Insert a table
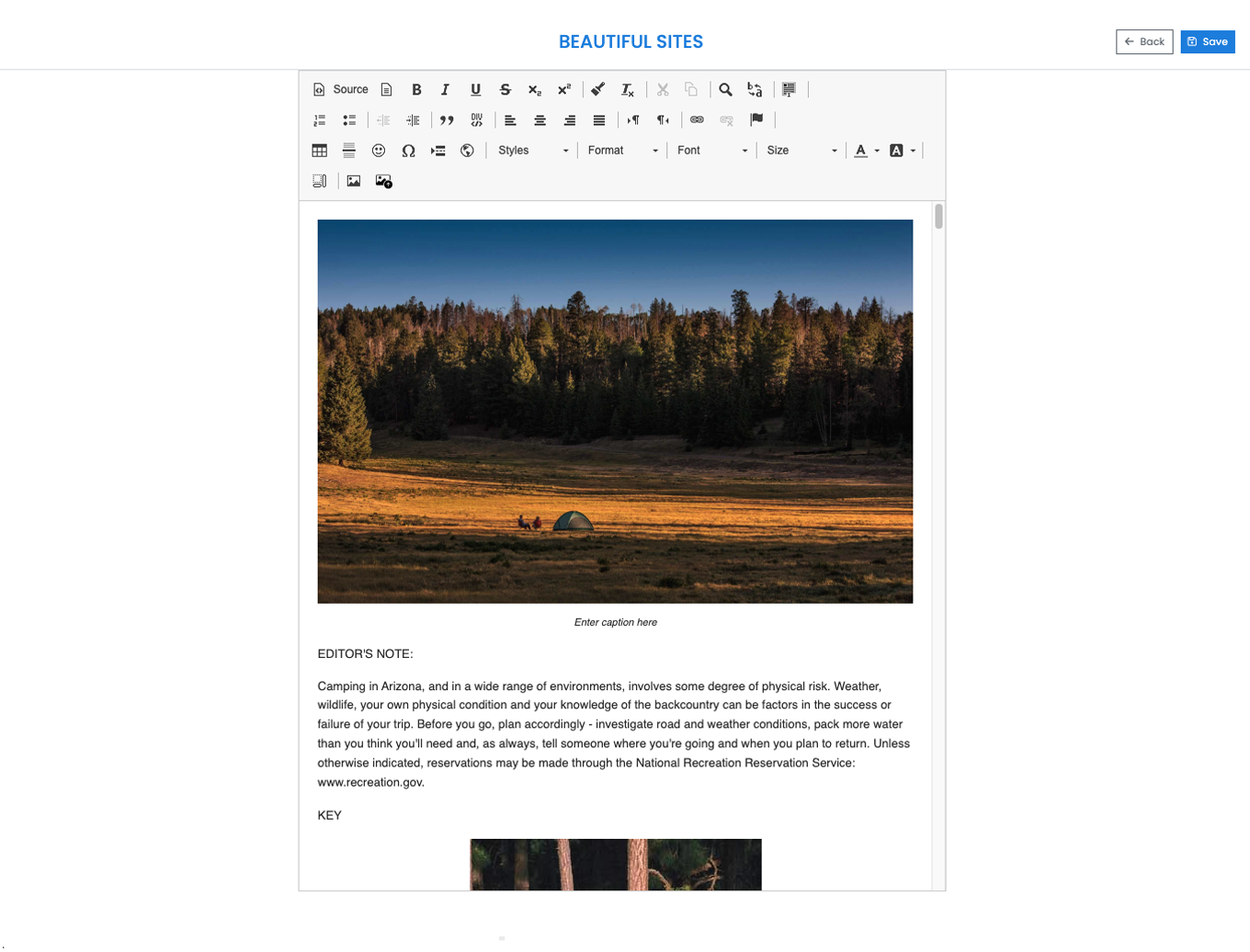The height and width of the screenshot is (952, 1250). coord(320,151)
